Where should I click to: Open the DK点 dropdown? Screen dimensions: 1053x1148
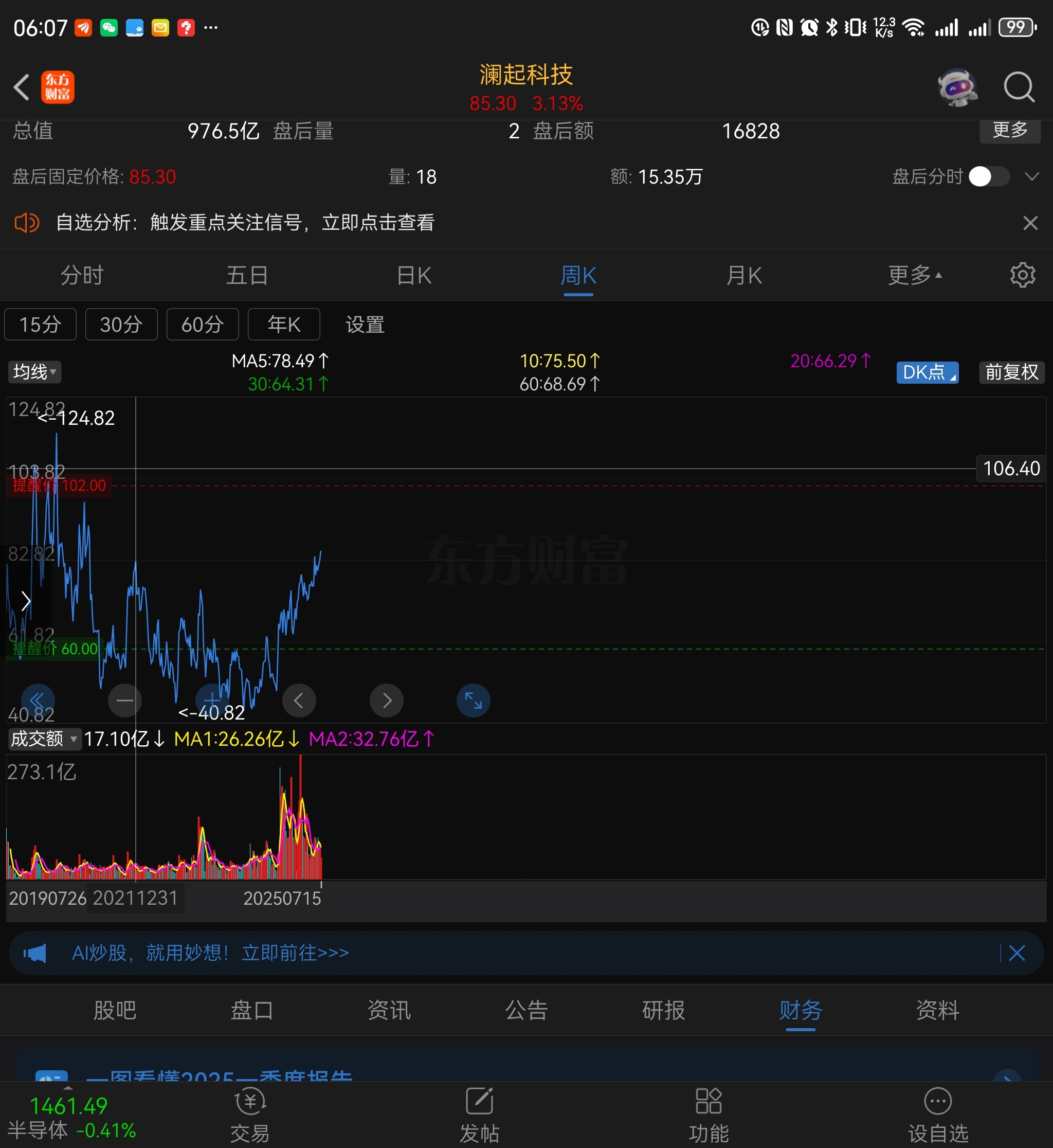928,372
